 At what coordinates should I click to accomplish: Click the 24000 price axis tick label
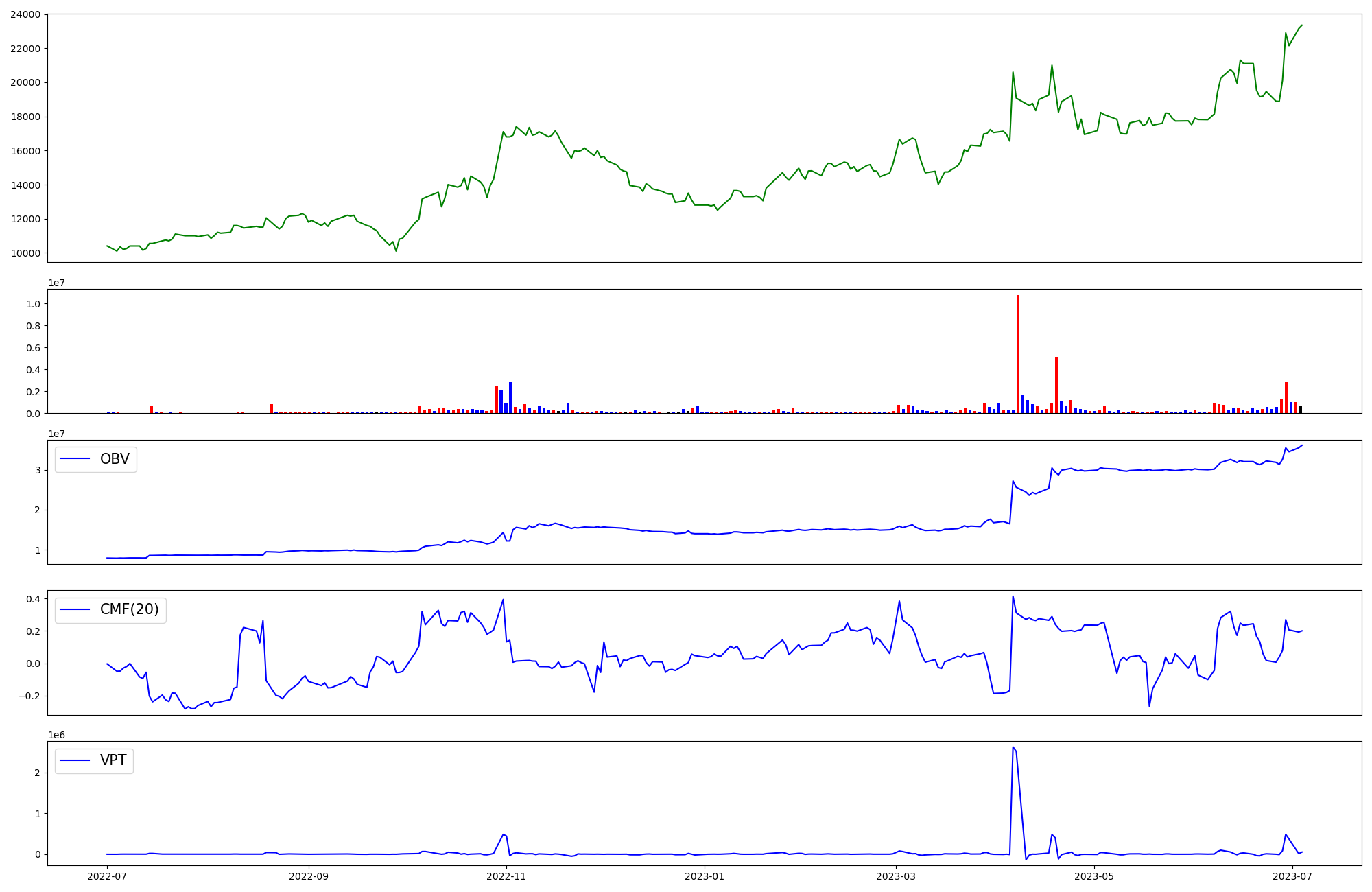pos(25,14)
